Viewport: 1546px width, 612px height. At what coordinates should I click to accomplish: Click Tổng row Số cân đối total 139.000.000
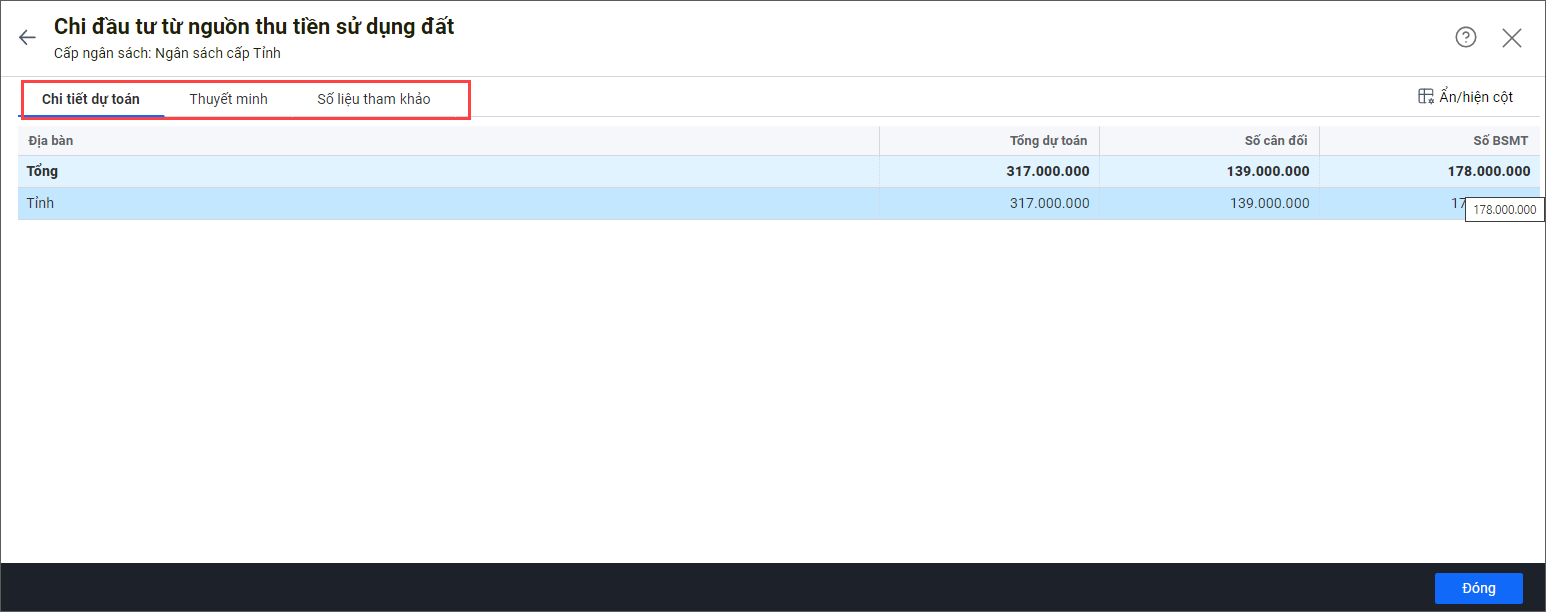pyautogui.click(x=1268, y=171)
